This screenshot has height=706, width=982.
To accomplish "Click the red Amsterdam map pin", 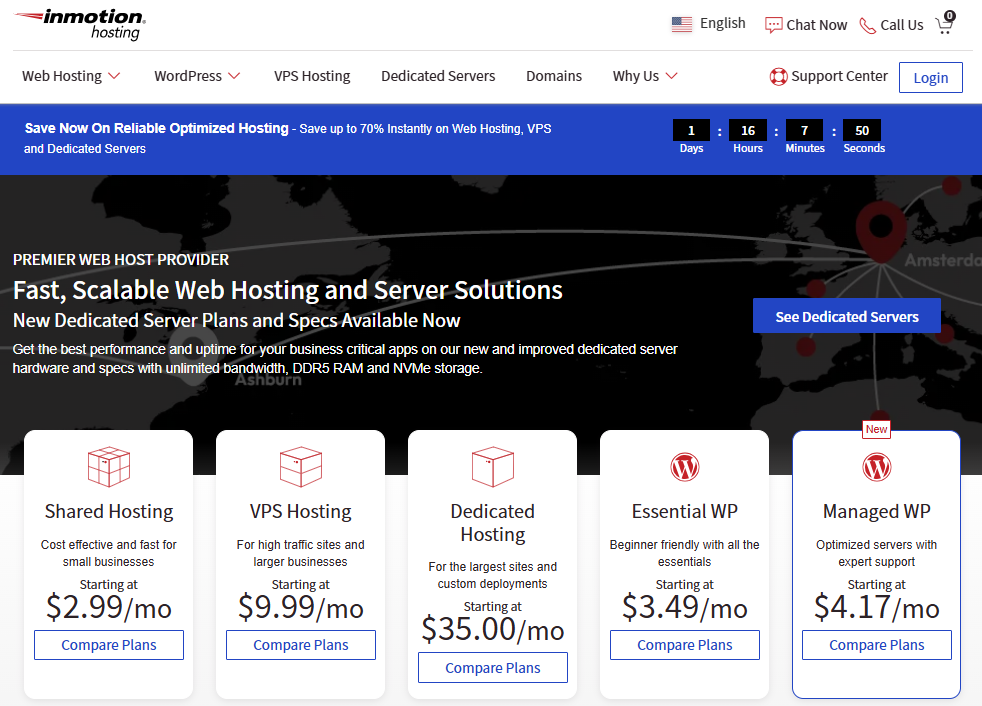I will [881, 232].
